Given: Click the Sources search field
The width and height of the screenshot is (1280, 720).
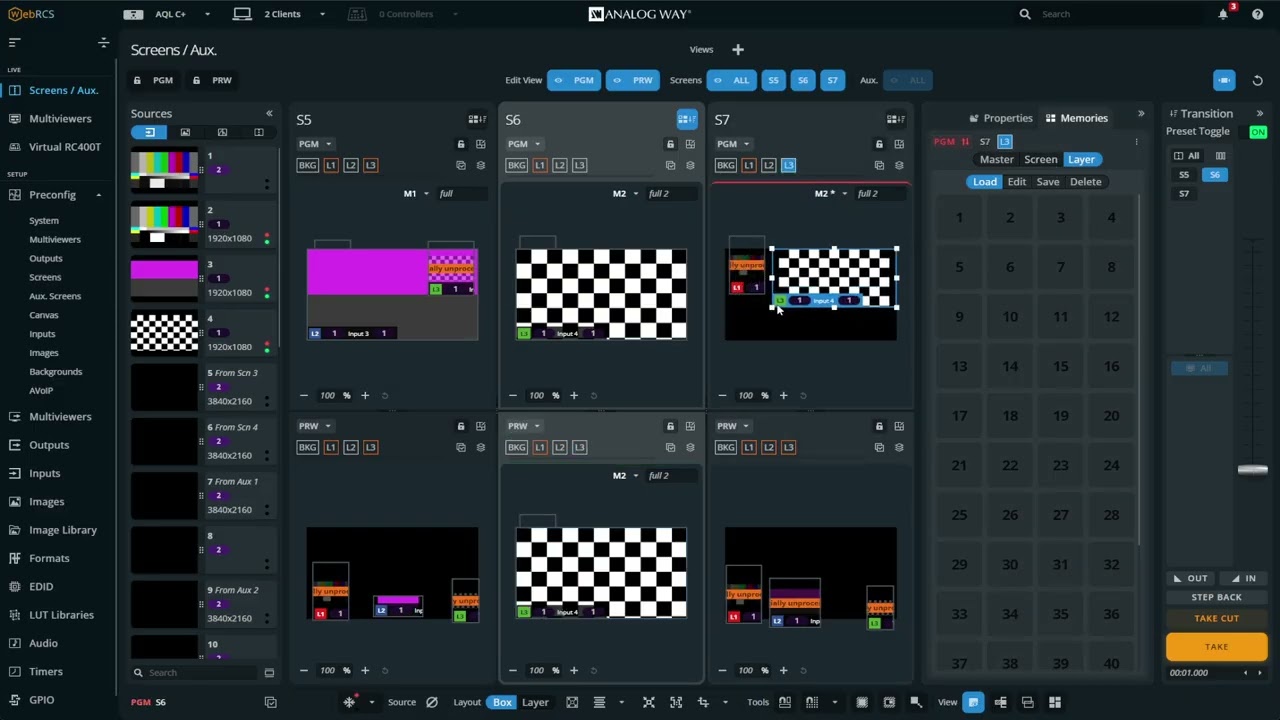Looking at the screenshot, I should point(196,673).
